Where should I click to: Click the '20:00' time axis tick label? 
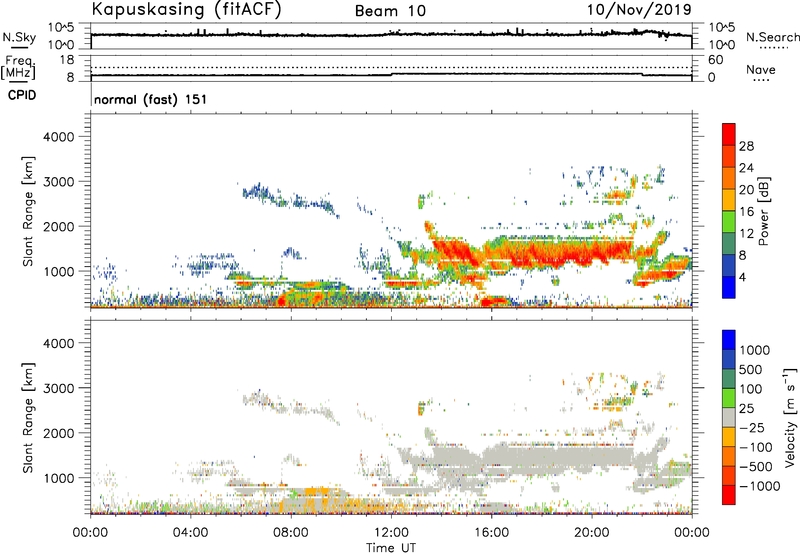point(591,533)
